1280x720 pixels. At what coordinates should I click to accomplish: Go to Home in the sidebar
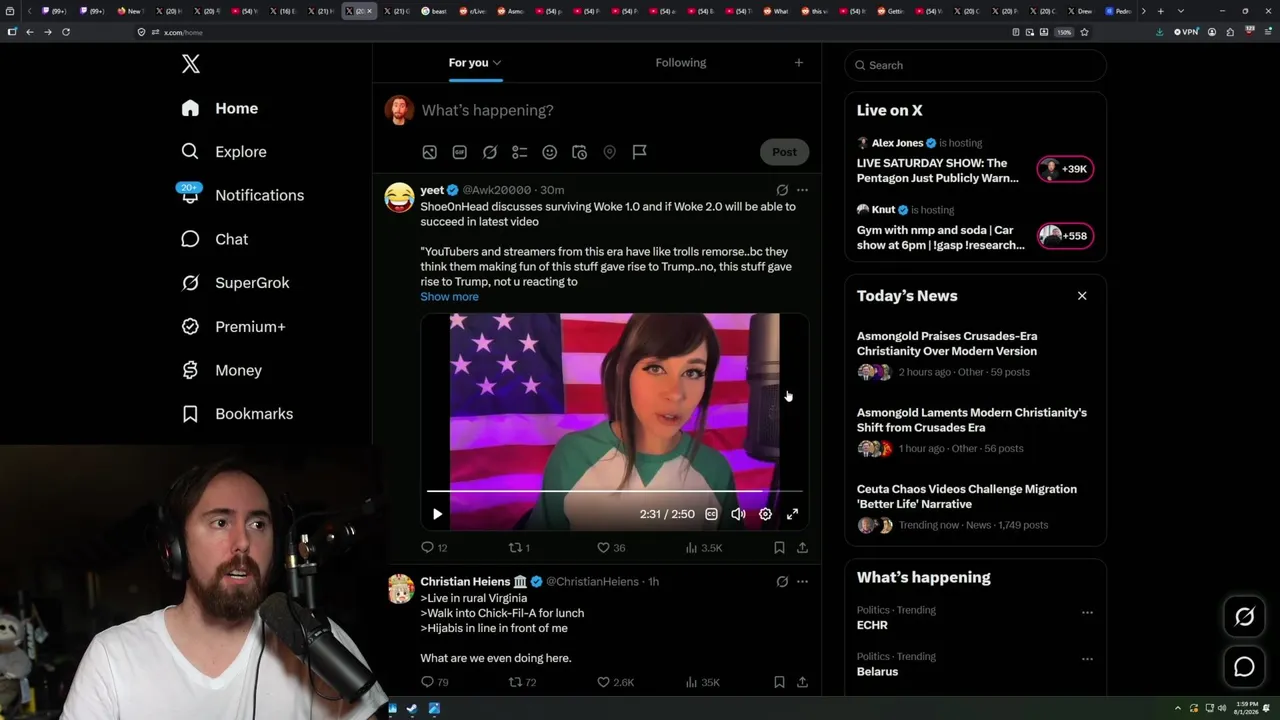point(219,108)
